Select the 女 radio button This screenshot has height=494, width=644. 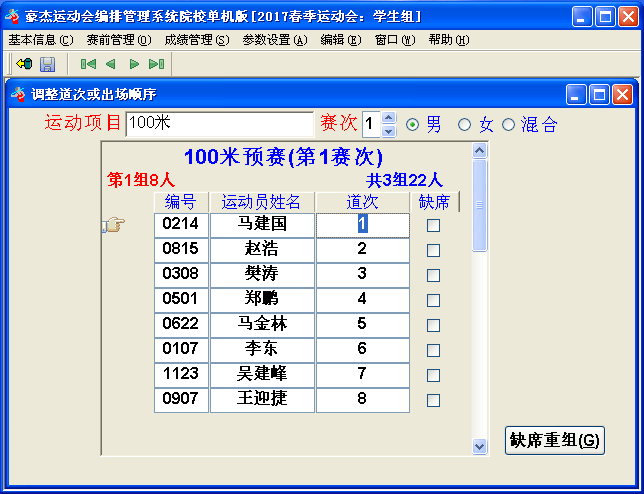(464, 125)
